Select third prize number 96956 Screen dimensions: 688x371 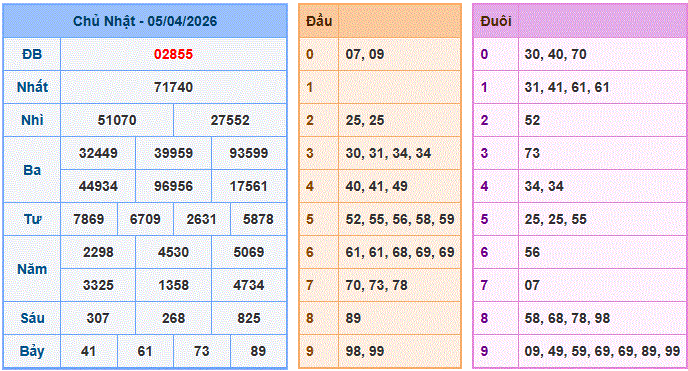coord(173,186)
